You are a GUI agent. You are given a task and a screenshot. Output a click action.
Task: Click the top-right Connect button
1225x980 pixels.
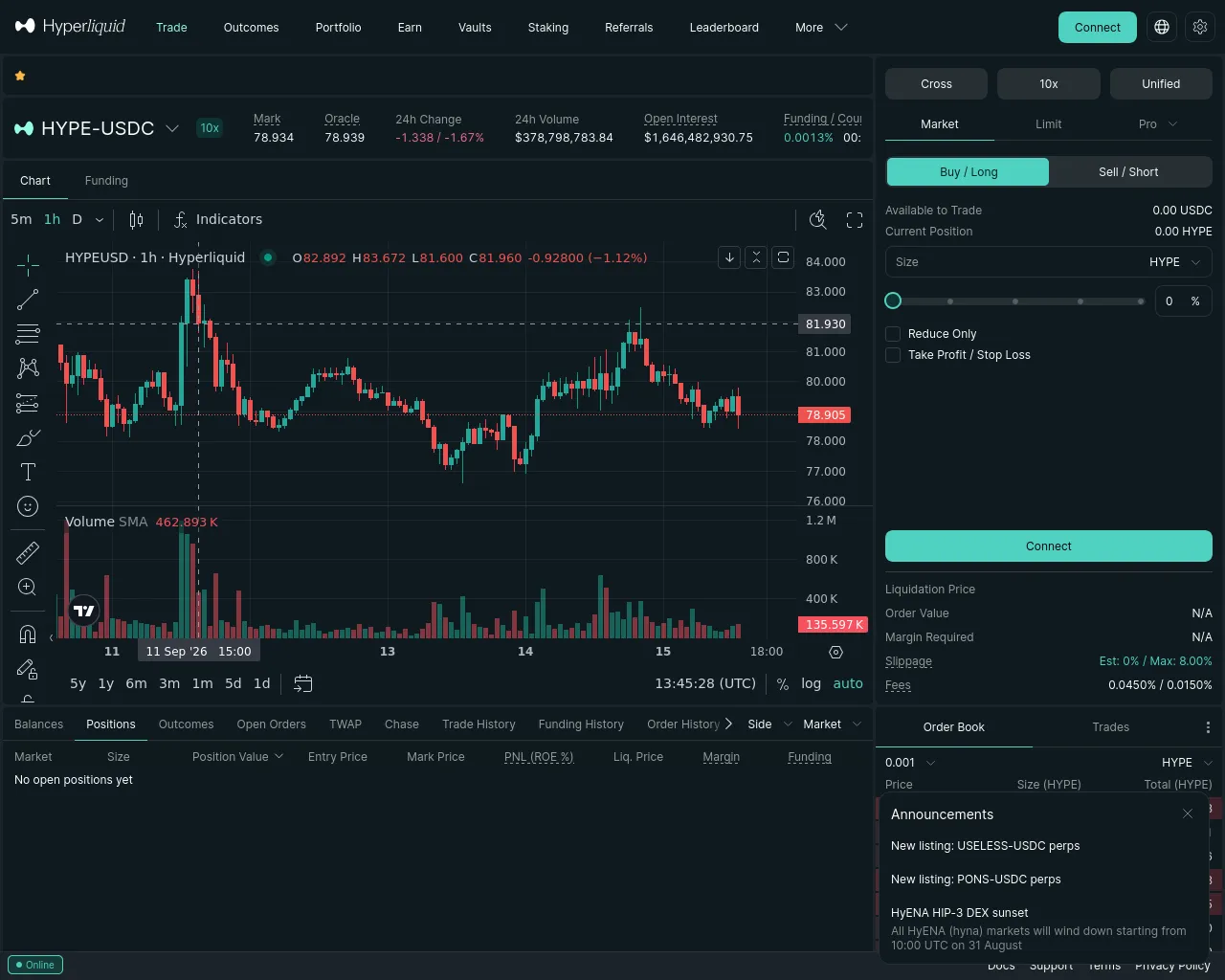pyautogui.click(x=1098, y=27)
